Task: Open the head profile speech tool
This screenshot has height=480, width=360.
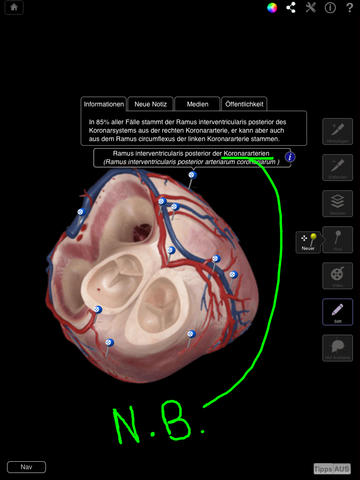Action: (337, 348)
